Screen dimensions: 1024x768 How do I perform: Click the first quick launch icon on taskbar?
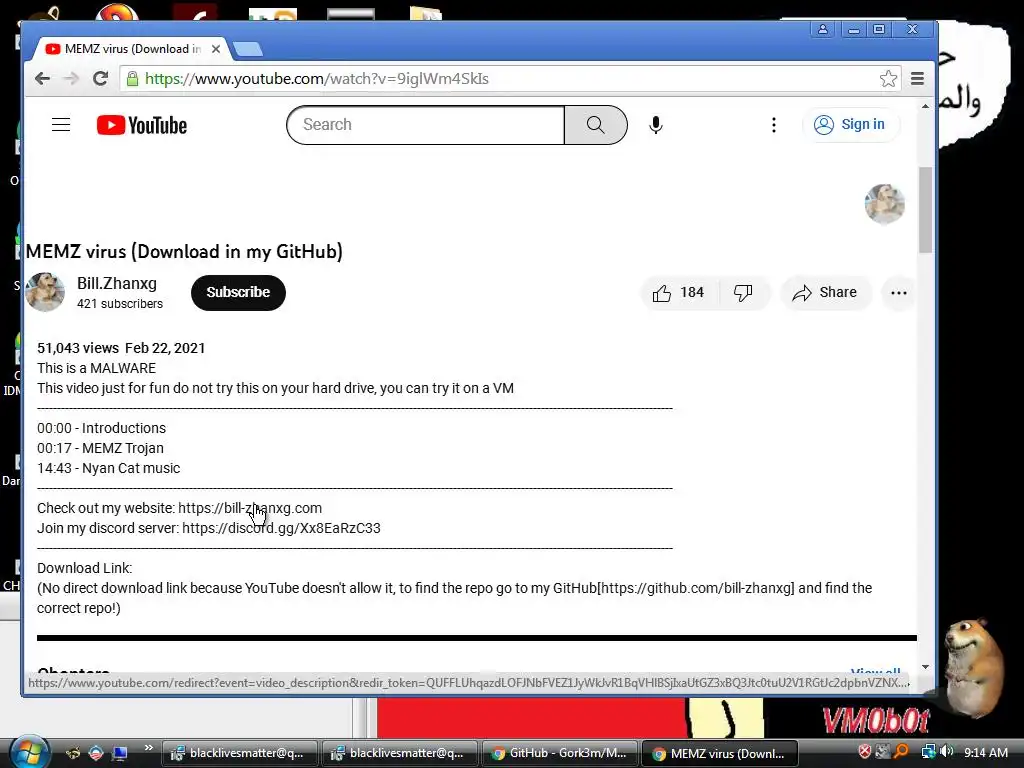(72, 753)
